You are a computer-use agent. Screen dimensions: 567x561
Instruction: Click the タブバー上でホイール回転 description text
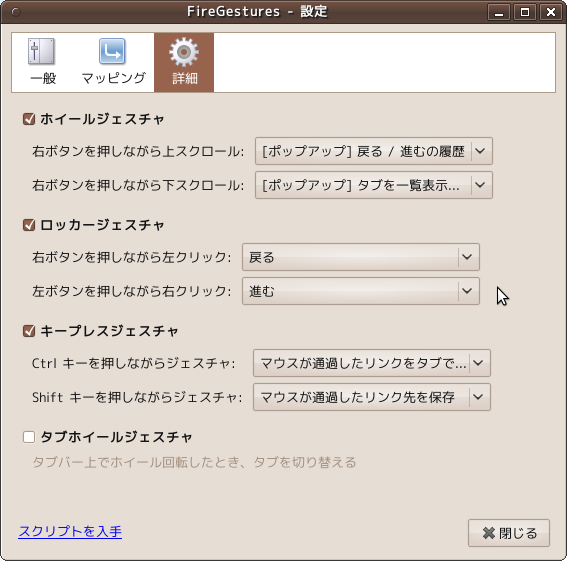[x=194, y=462]
